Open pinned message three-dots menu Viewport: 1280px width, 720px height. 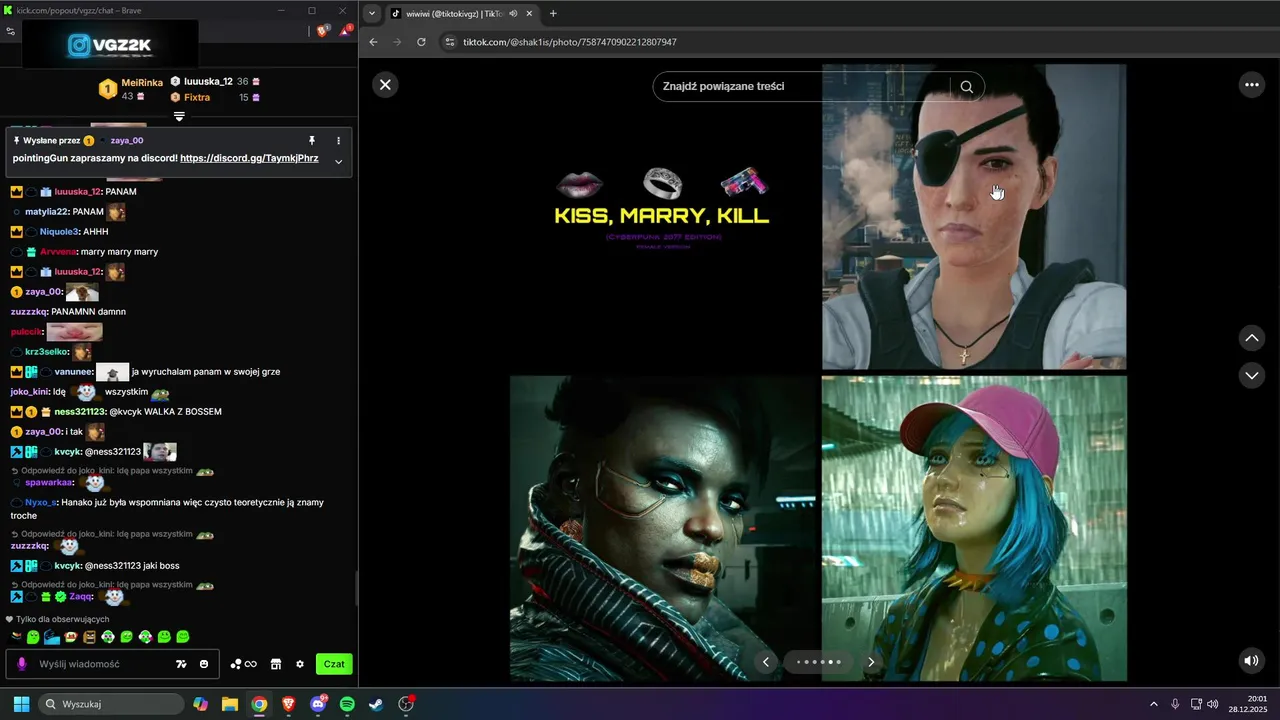coord(339,141)
